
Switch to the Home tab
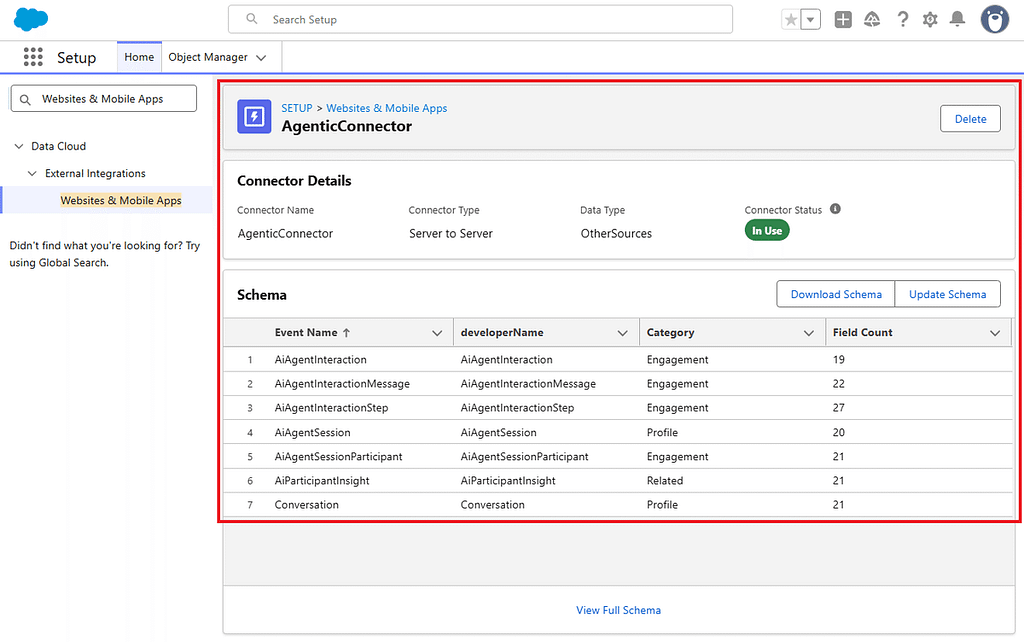point(139,57)
